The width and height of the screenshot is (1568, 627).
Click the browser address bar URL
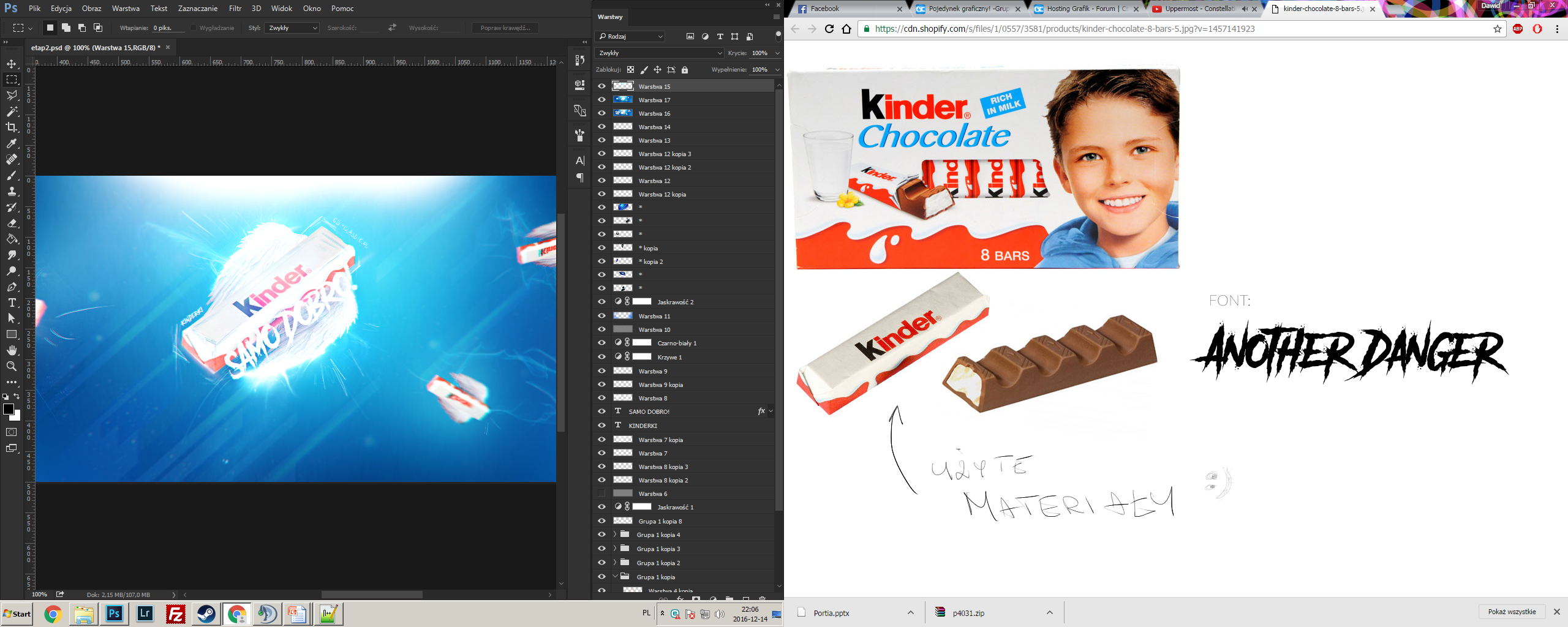pyautogui.click(x=1065, y=29)
